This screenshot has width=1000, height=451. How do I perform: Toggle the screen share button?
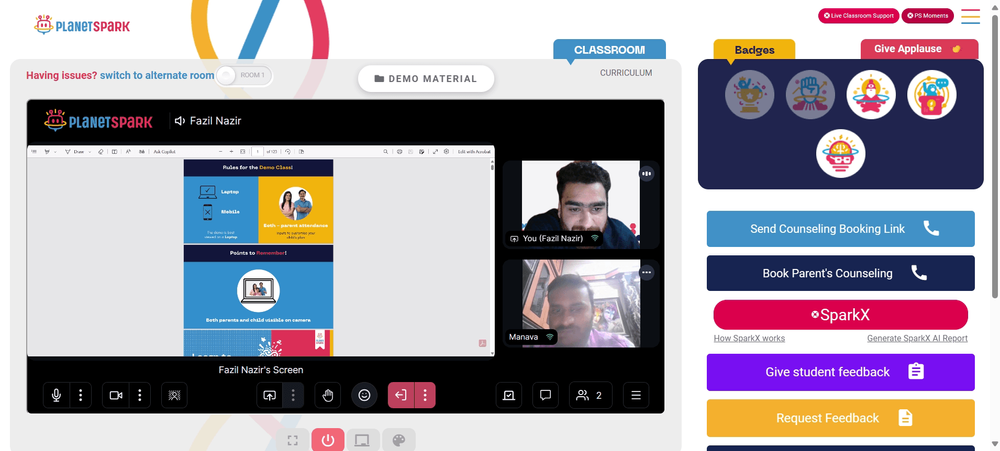tap(269, 395)
